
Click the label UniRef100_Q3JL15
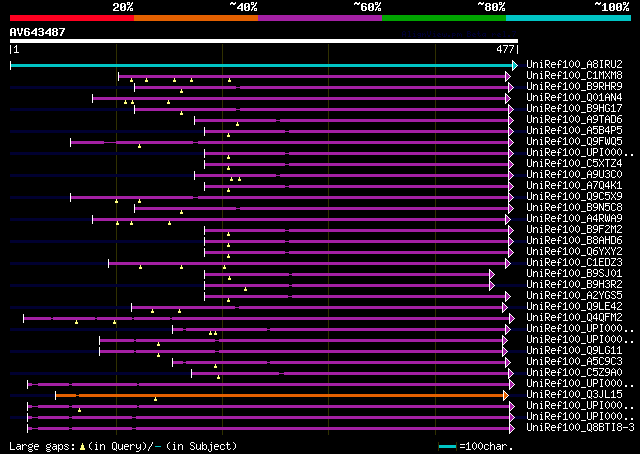click(574, 395)
